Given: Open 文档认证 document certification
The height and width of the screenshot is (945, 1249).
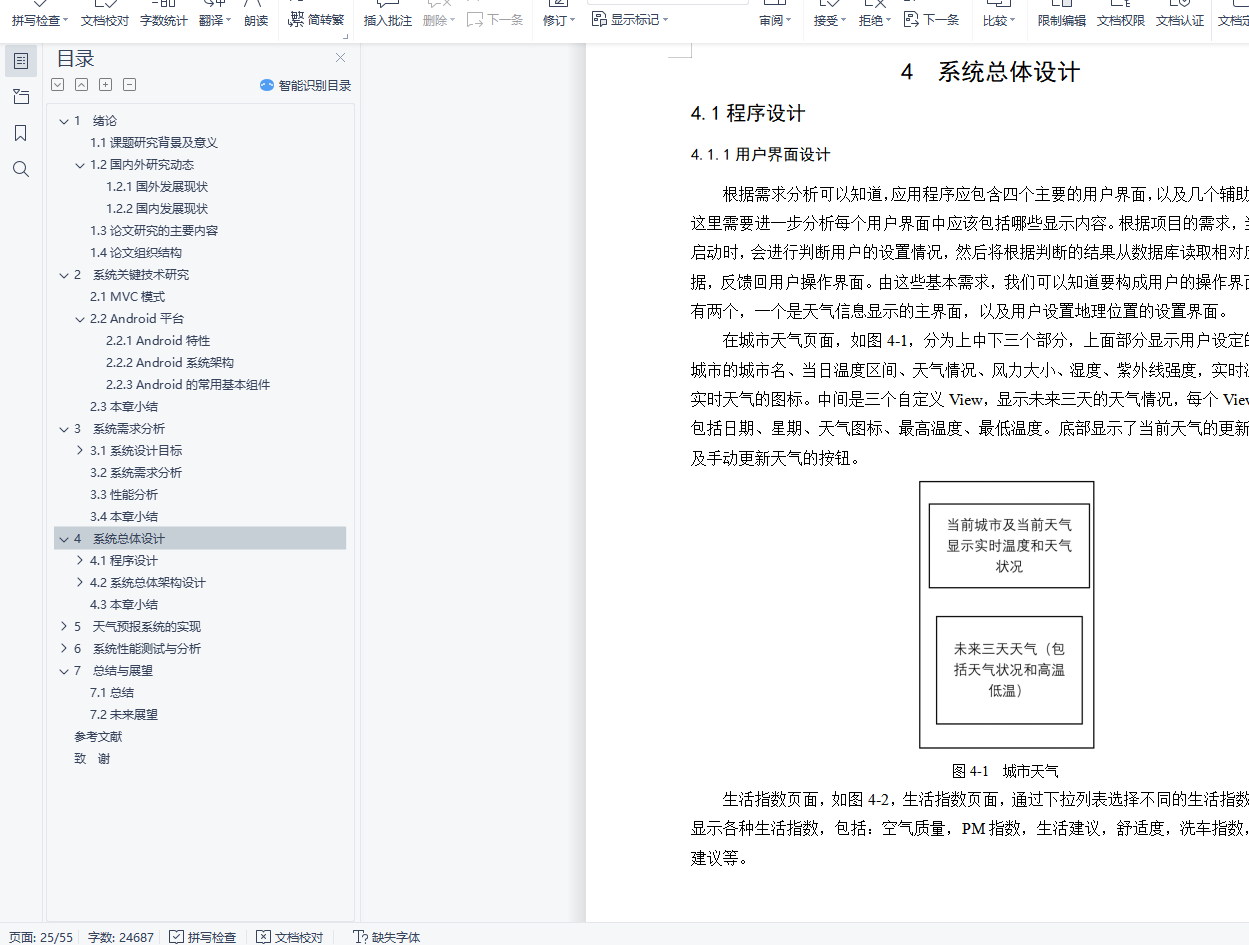Looking at the screenshot, I should click(x=1180, y=20).
